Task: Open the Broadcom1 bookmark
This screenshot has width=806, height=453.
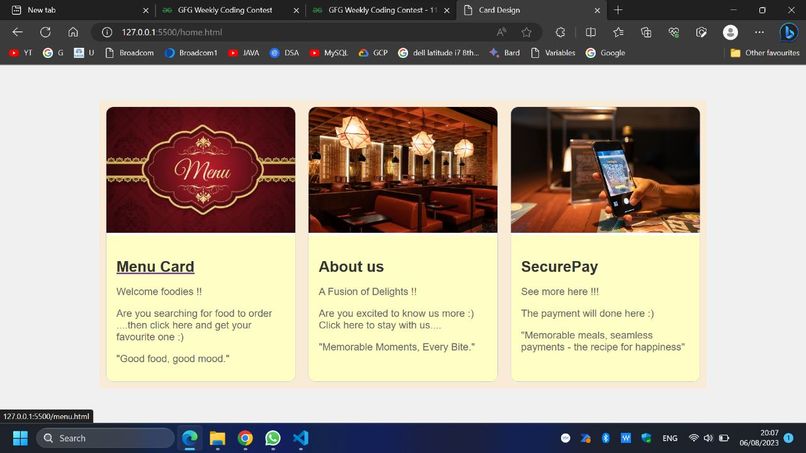Action: click(x=191, y=53)
